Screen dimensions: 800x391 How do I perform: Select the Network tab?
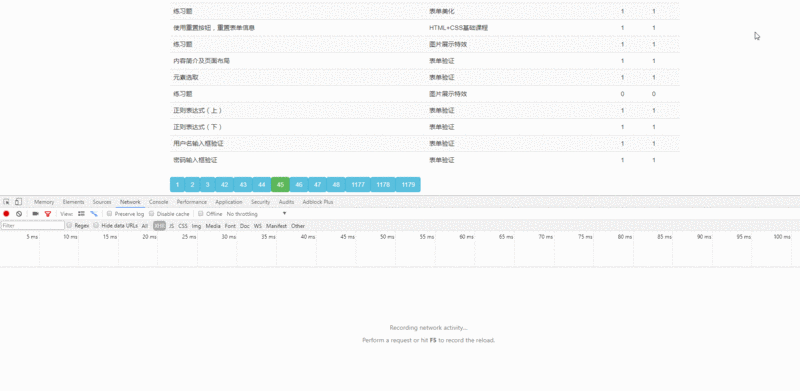click(x=130, y=202)
